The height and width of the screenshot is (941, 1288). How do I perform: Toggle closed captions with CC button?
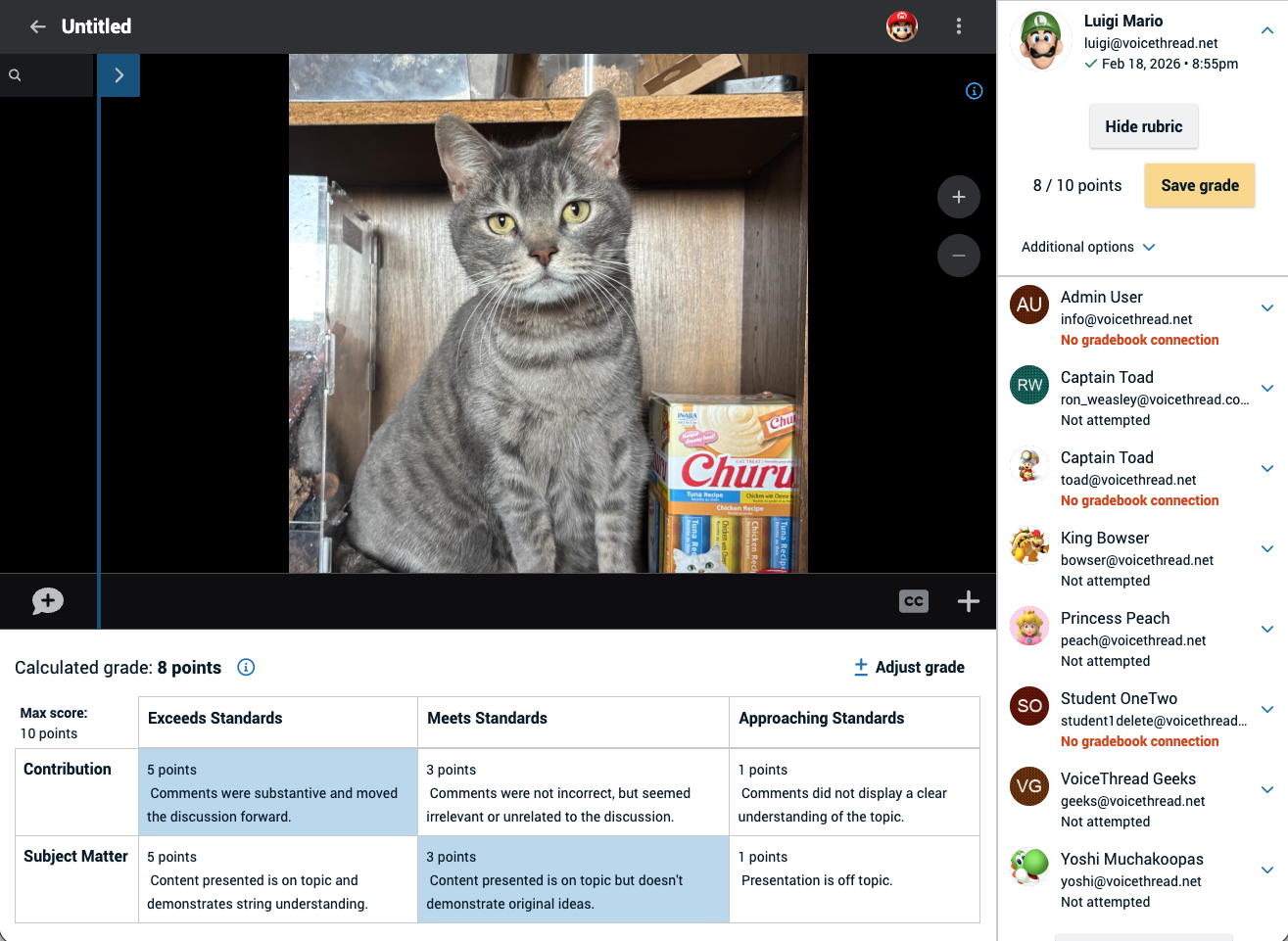pos(913,601)
